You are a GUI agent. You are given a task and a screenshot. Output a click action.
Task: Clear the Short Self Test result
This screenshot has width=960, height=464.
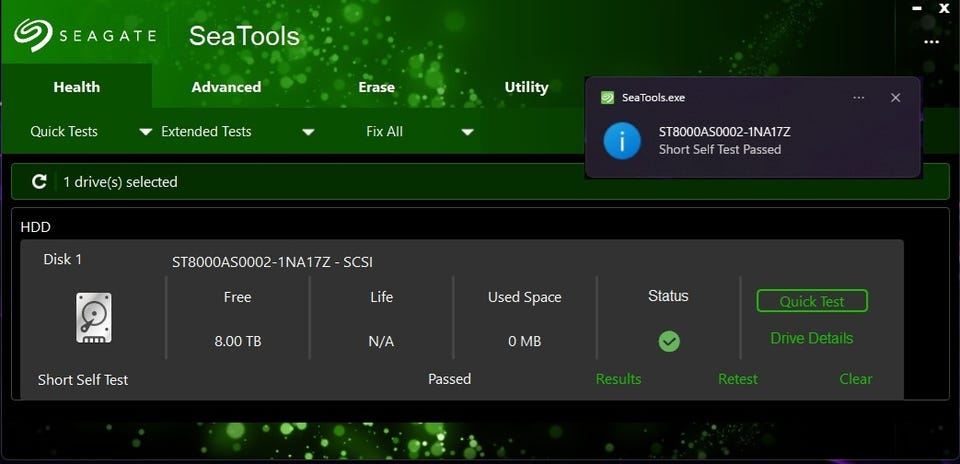(x=856, y=379)
